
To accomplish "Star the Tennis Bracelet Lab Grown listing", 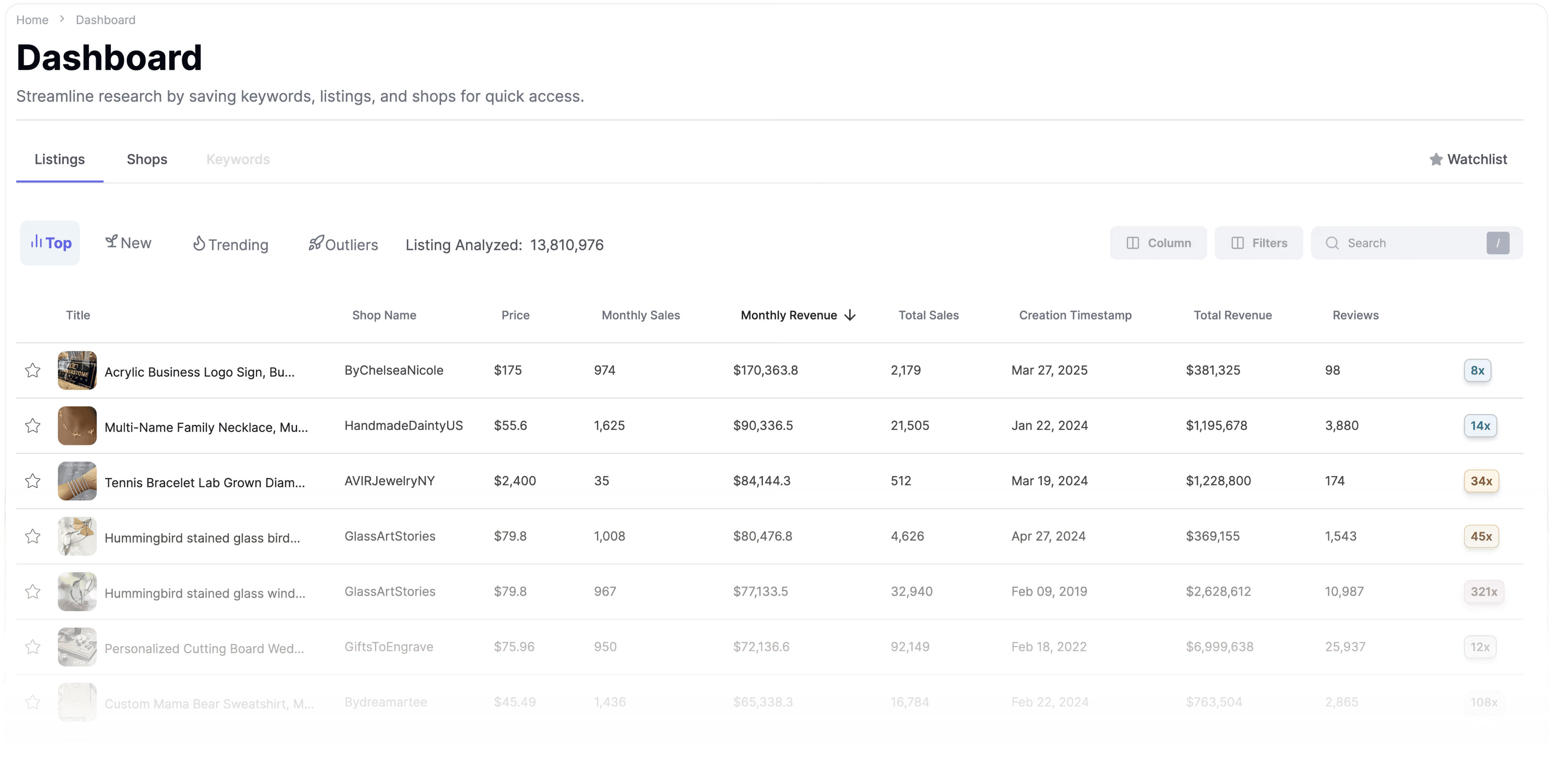I will point(33,481).
